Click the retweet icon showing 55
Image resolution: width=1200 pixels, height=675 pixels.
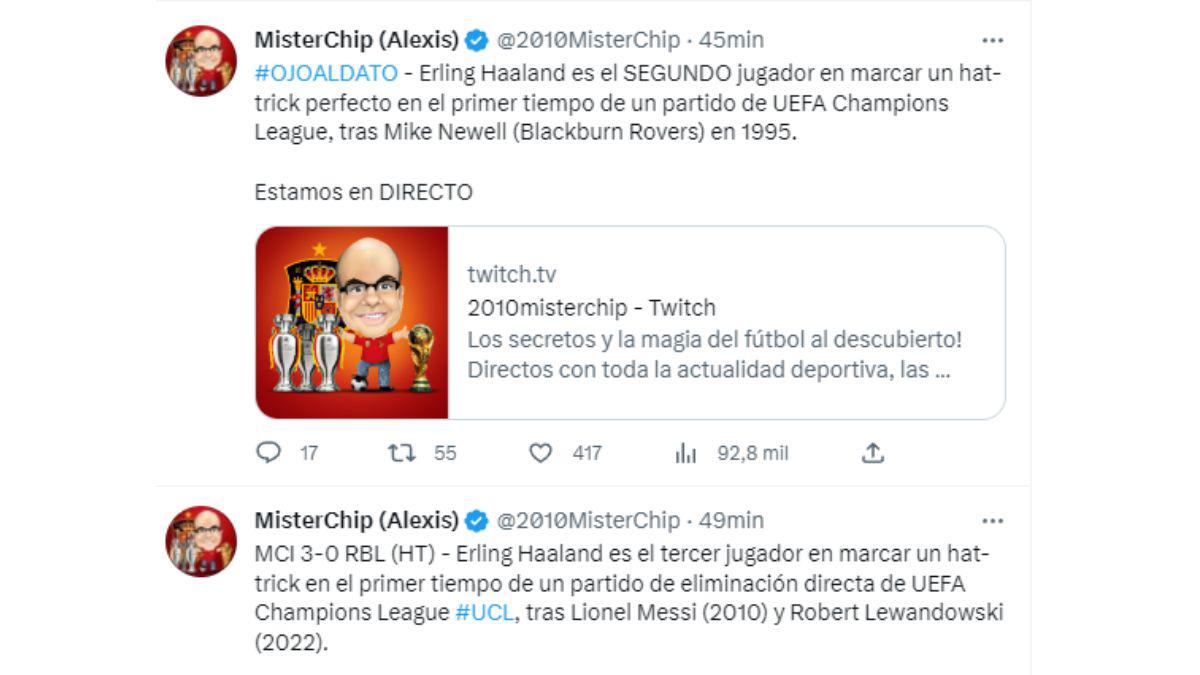(x=404, y=453)
